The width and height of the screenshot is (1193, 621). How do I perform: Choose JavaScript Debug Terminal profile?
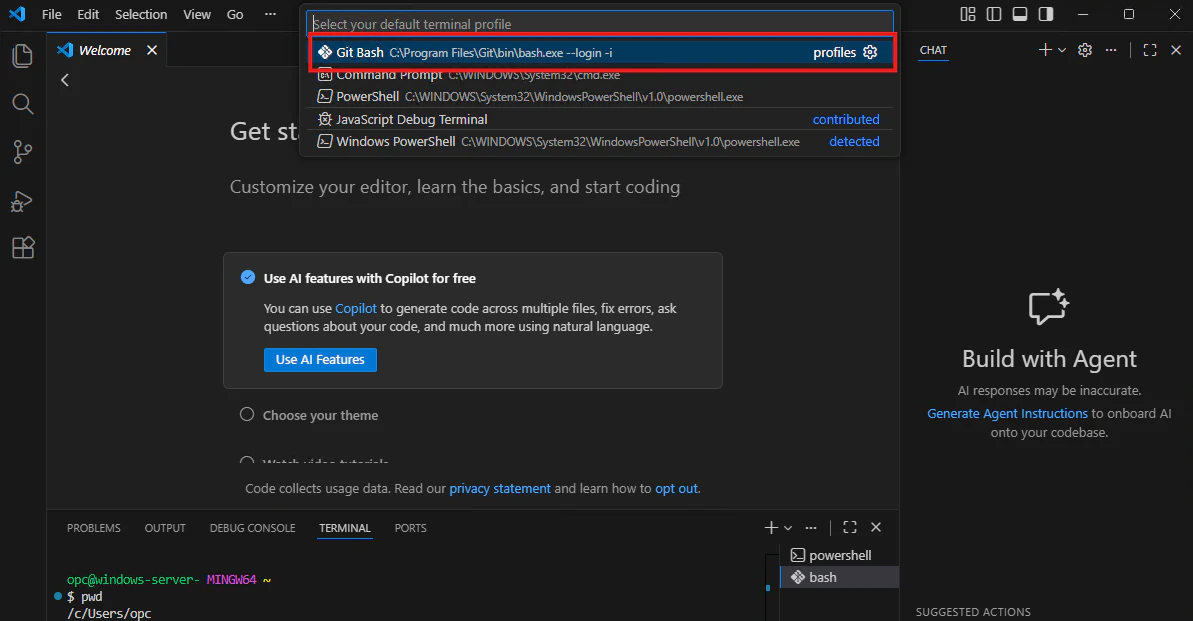602,119
